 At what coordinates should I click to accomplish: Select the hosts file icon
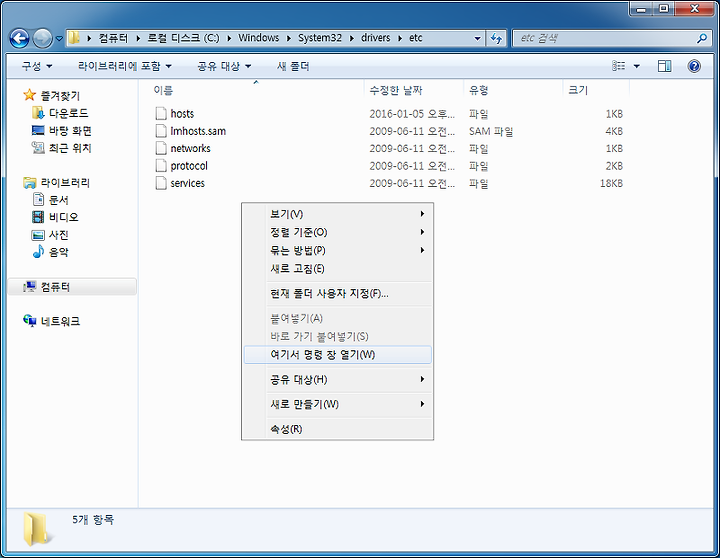[x=161, y=113]
